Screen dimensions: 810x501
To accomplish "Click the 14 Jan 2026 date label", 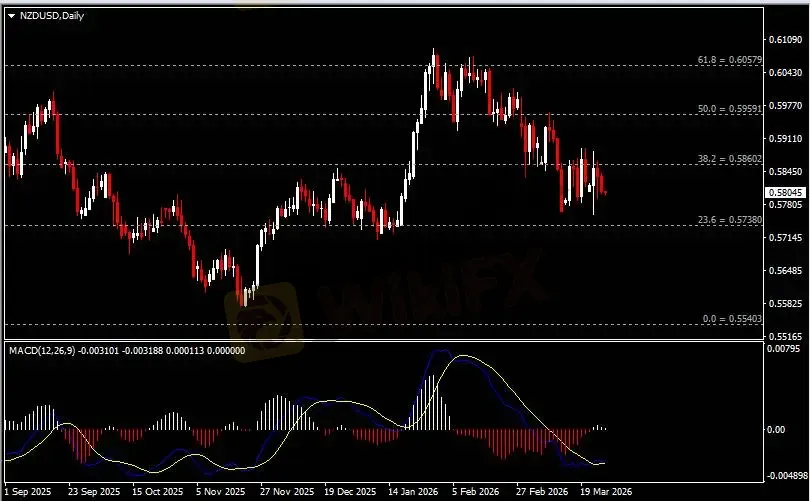I will 411,492.
